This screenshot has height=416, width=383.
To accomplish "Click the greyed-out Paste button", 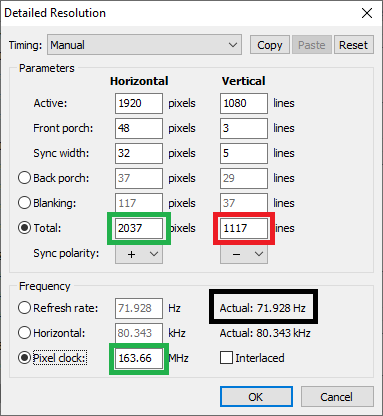I will [312, 45].
